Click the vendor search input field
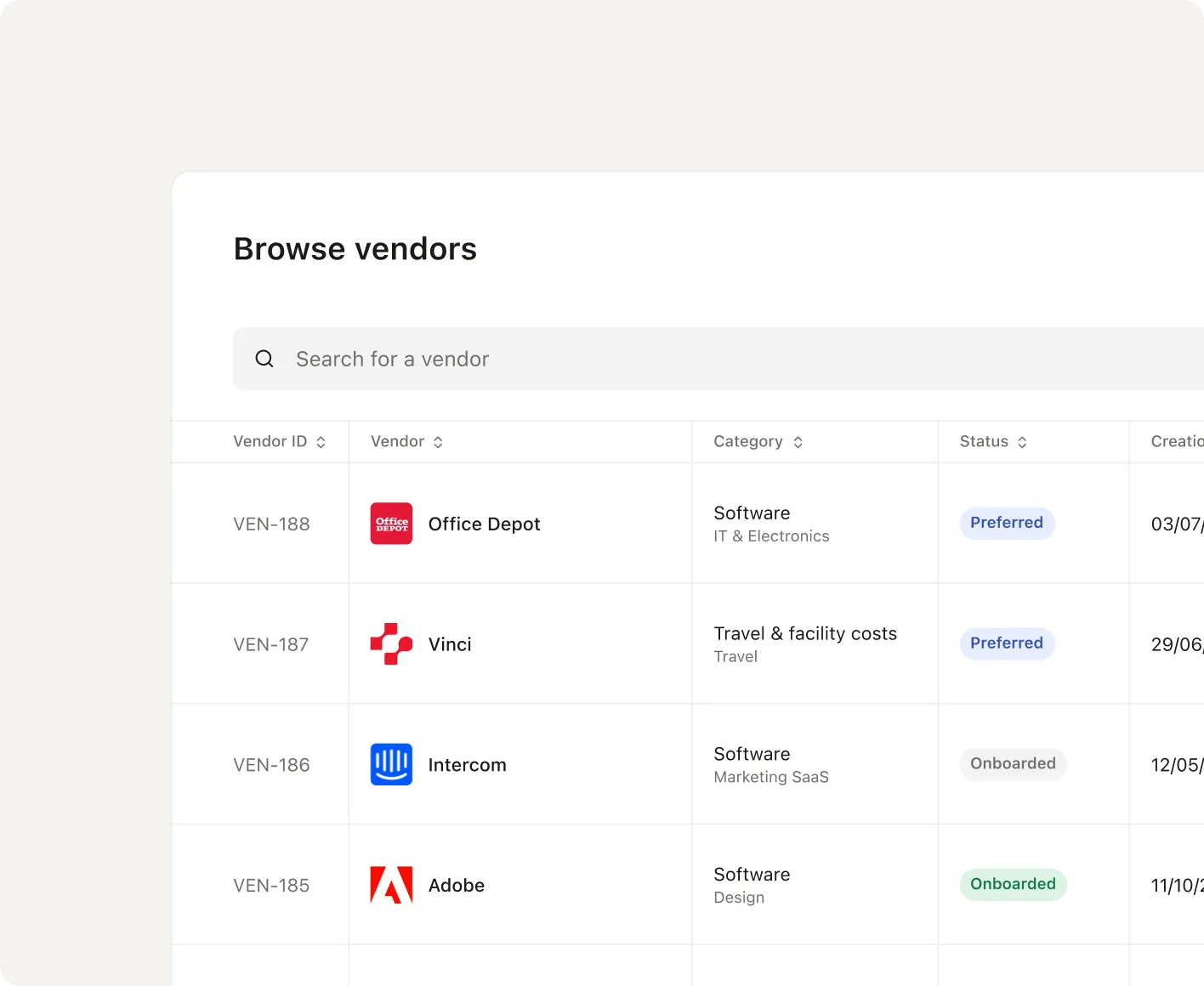This screenshot has width=1204, height=986. [510, 358]
